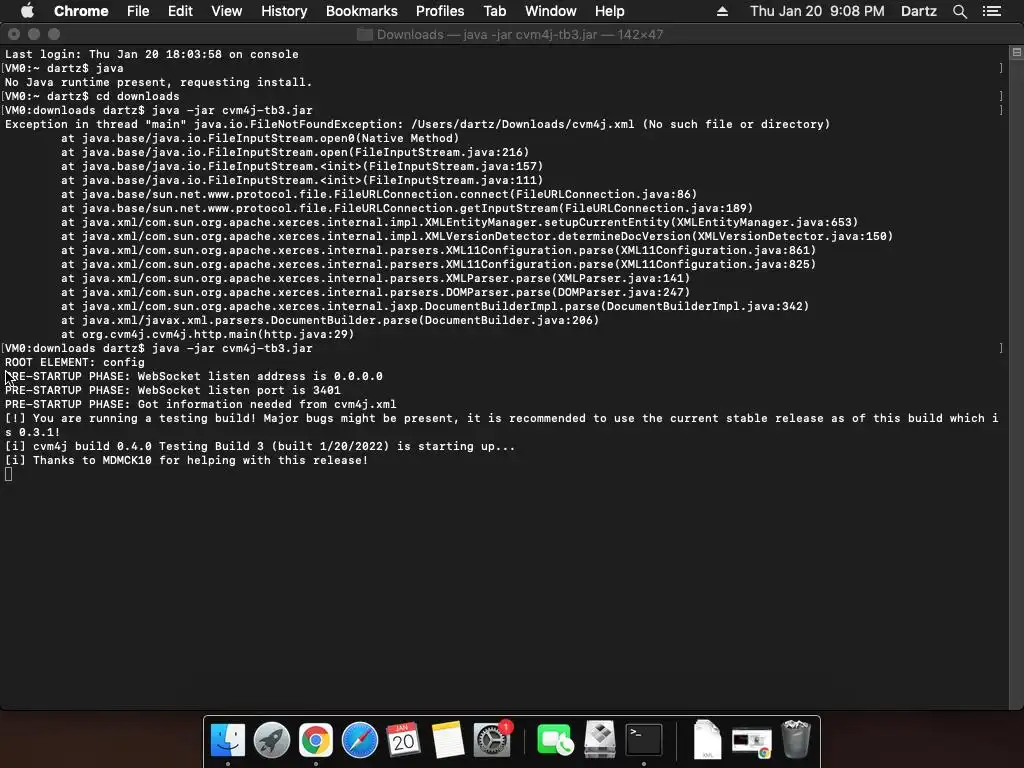Click 'DocumentBuilderImpl.java:342' stack trace line
The width and height of the screenshot is (1024, 768).
pyautogui.click(x=435, y=306)
